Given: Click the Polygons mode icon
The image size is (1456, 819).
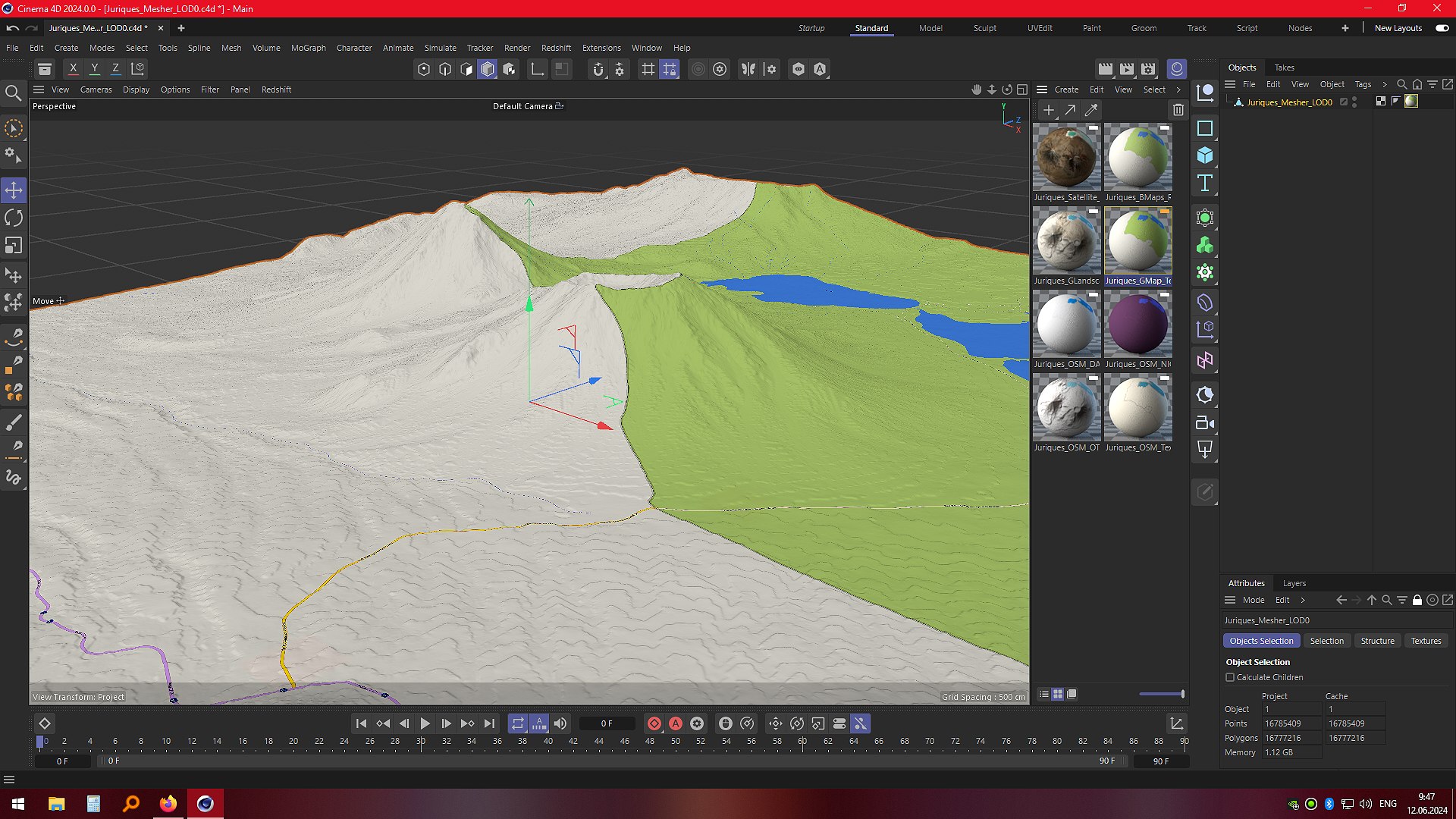Looking at the screenshot, I should 488,69.
